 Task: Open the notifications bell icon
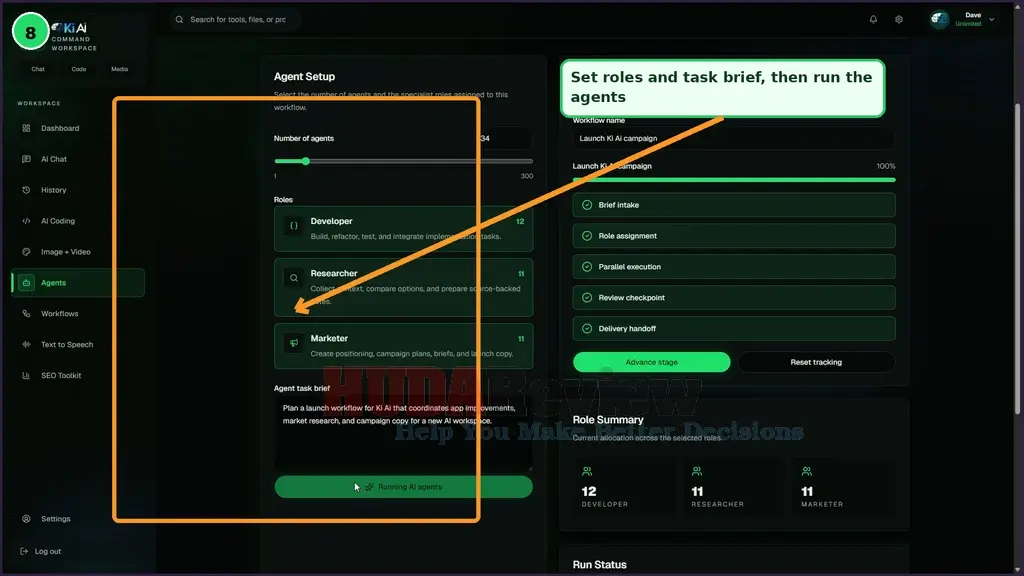click(x=873, y=20)
